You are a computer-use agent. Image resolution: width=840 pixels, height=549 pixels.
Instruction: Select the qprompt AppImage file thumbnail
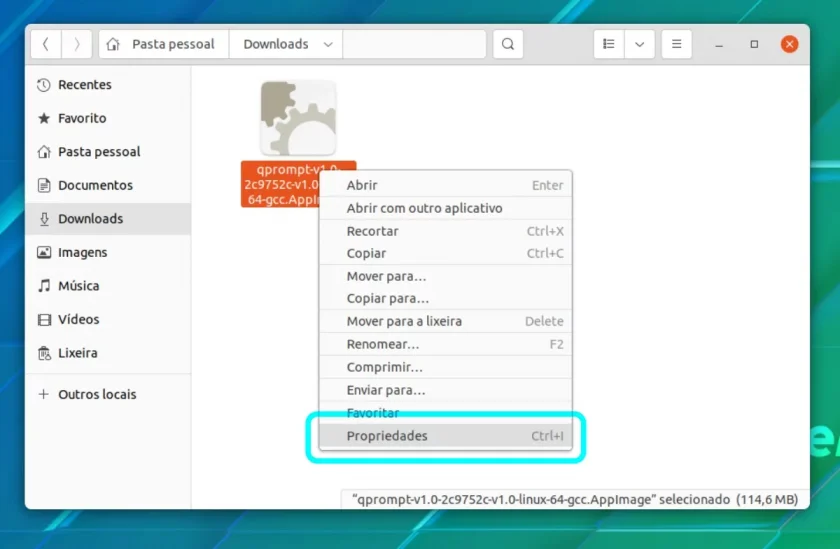coord(298,118)
